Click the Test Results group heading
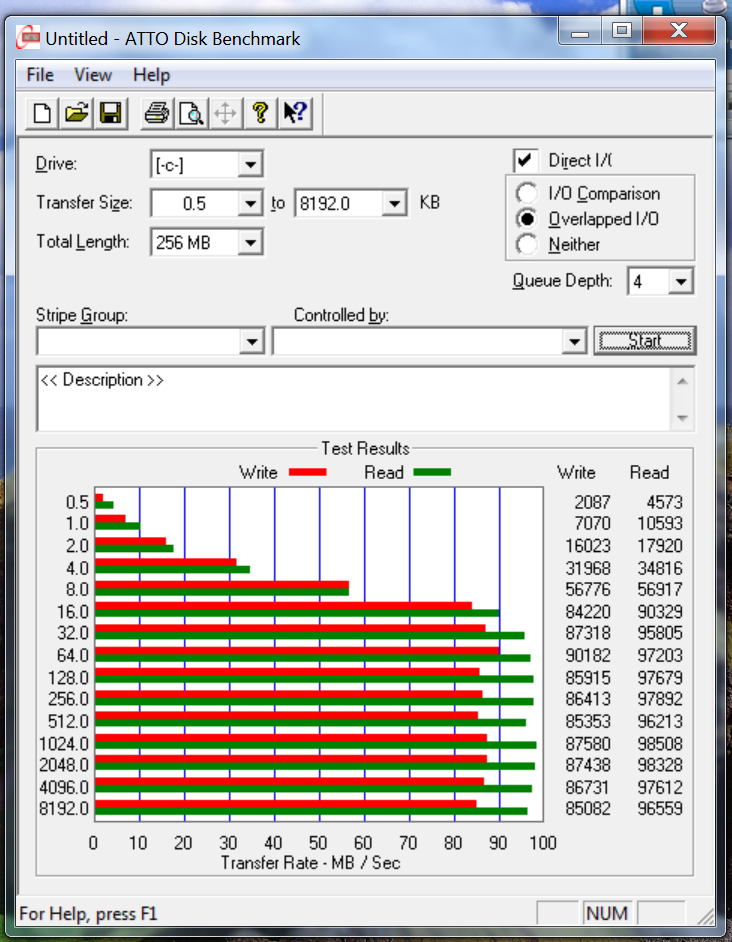 tap(365, 448)
